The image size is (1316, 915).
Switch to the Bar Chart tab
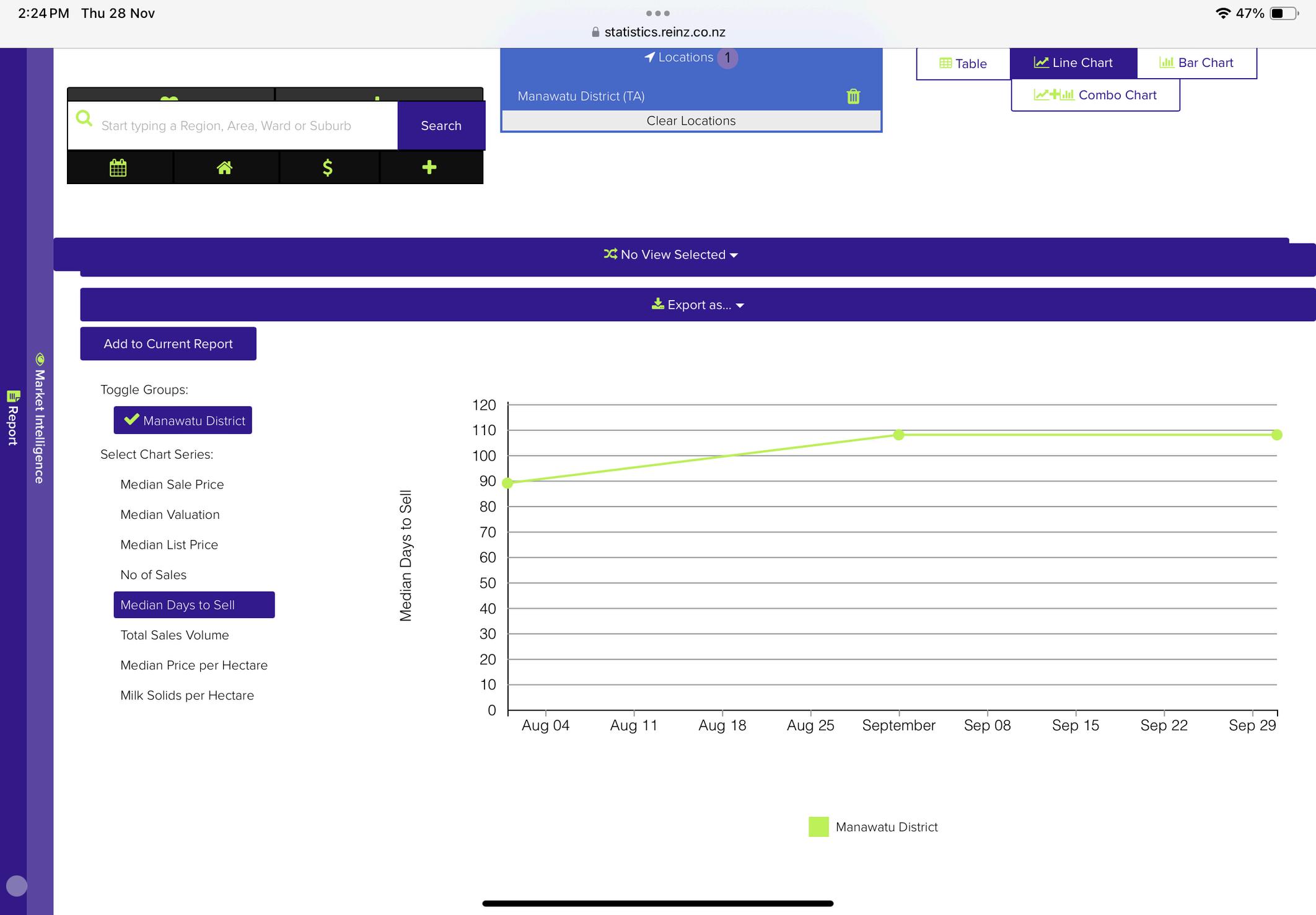(1196, 63)
